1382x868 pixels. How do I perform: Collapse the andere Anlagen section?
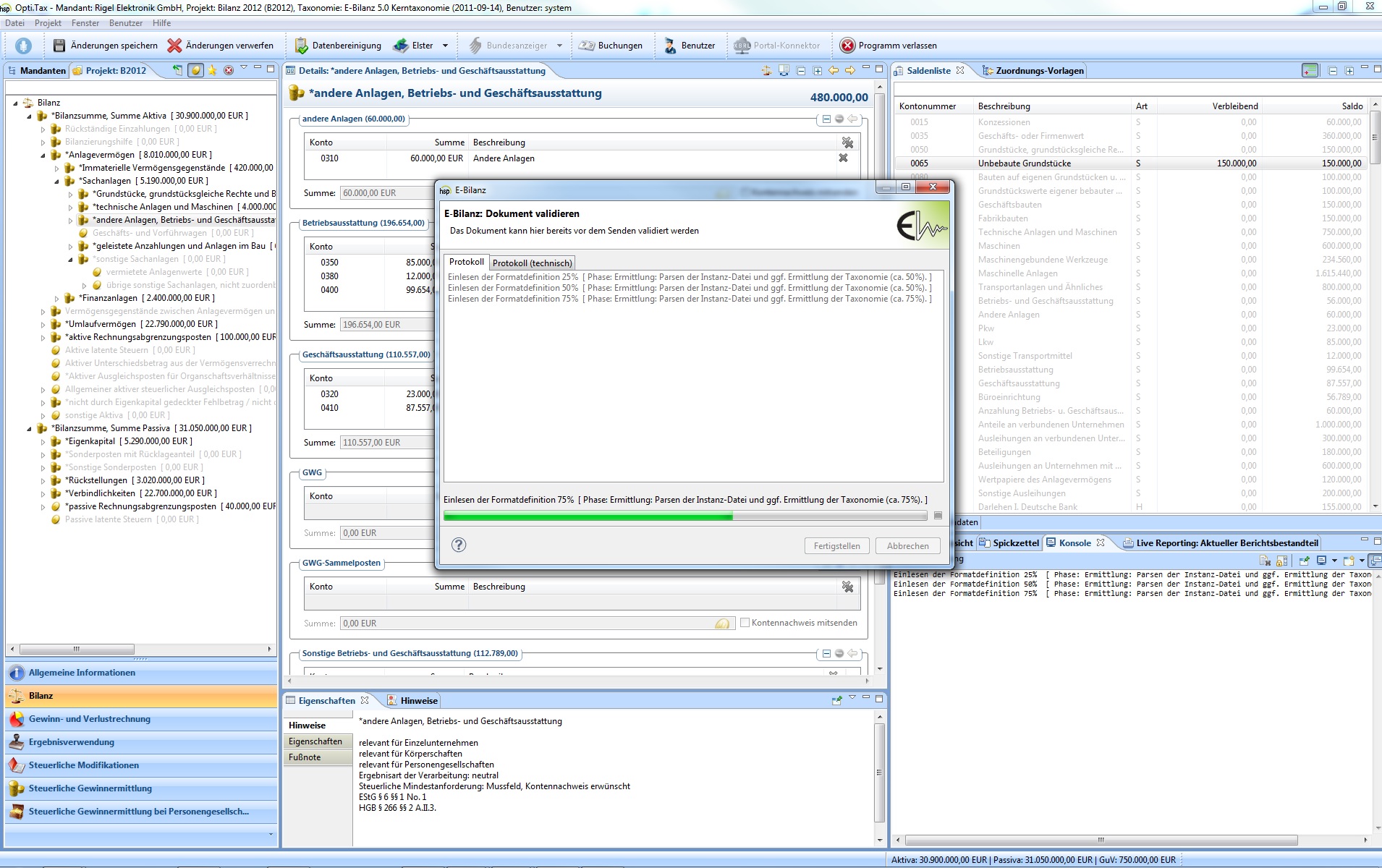(826, 119)
